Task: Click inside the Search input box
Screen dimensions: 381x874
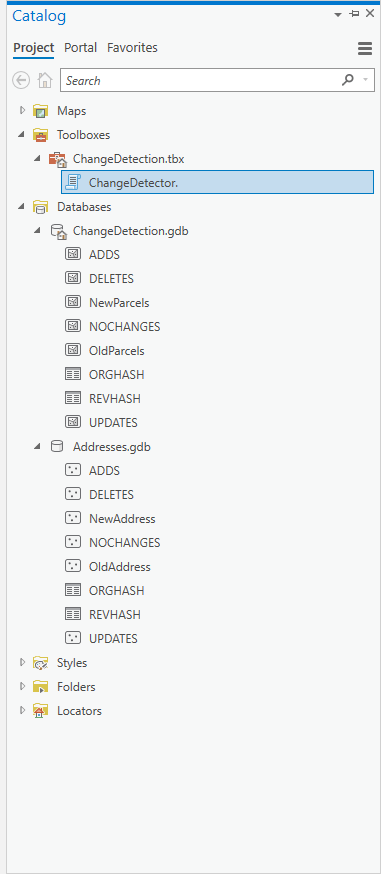Action: [201, 80]
